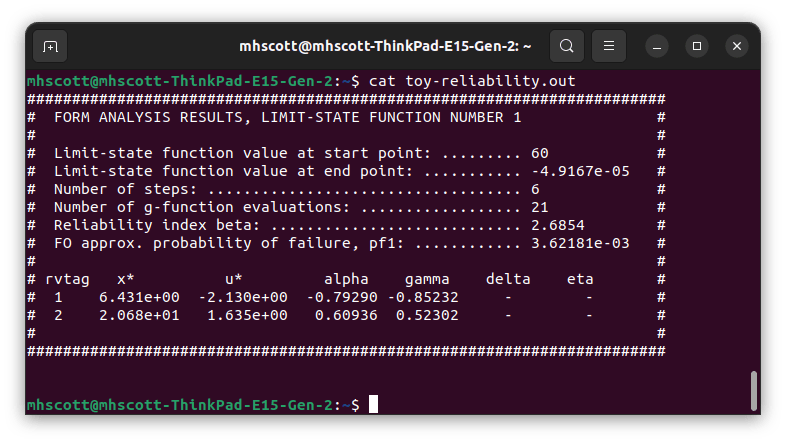Click the number of steps value 6
Image resolution: width=786 pixels, height=443 pixels.
point(536,189)
